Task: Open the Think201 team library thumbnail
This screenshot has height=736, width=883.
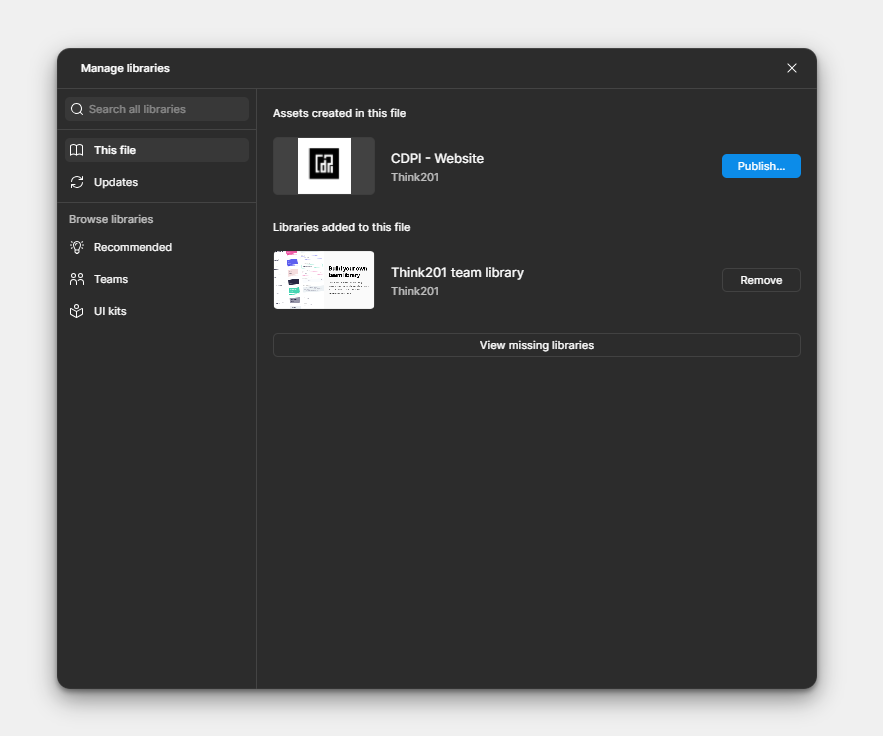Action: tap(324, 280)
